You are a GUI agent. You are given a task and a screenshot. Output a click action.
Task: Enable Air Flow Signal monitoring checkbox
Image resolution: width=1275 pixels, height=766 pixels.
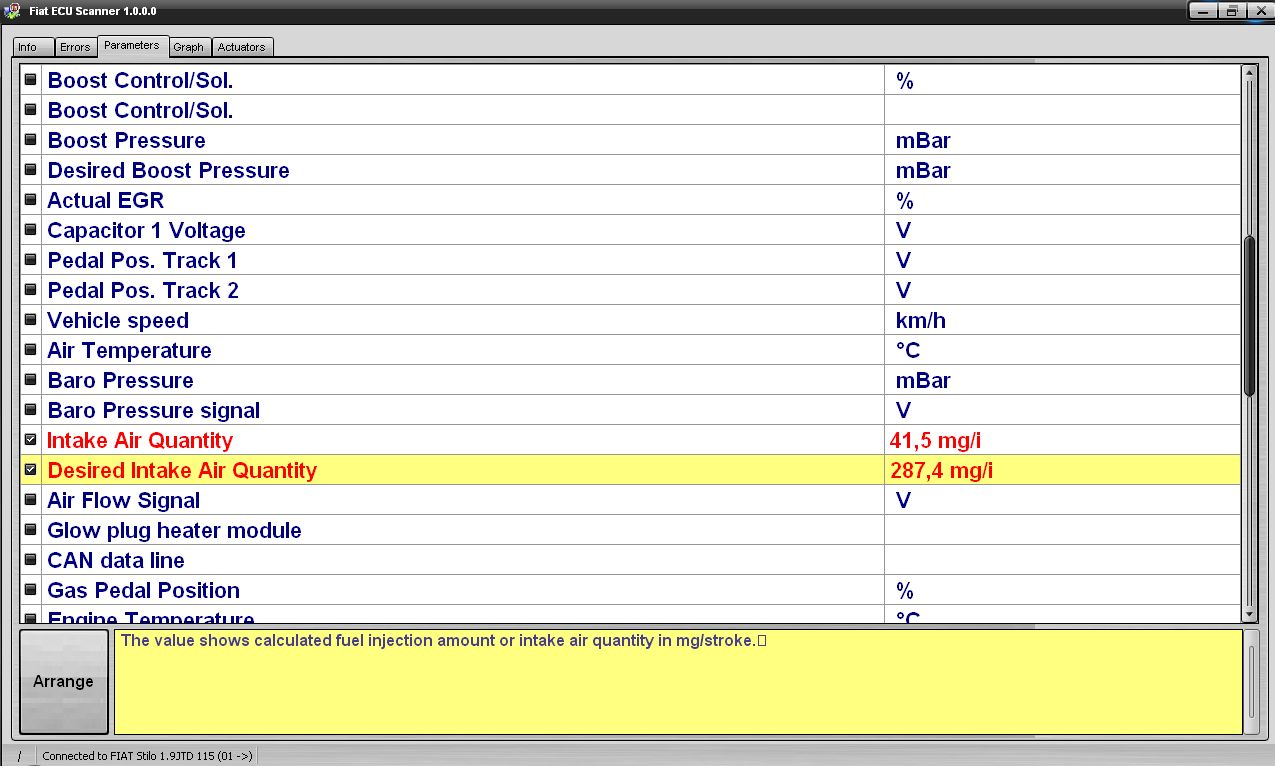30,499
